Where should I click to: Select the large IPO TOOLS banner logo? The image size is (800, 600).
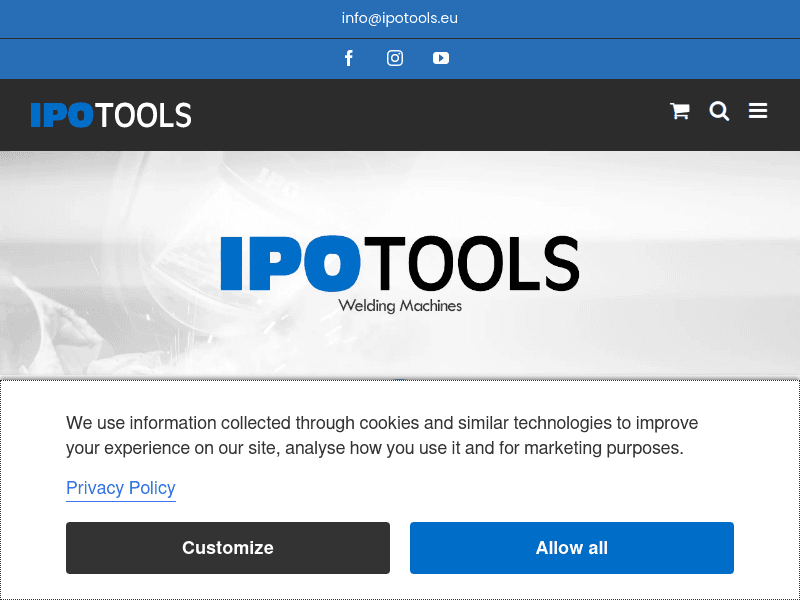point(400,263)
